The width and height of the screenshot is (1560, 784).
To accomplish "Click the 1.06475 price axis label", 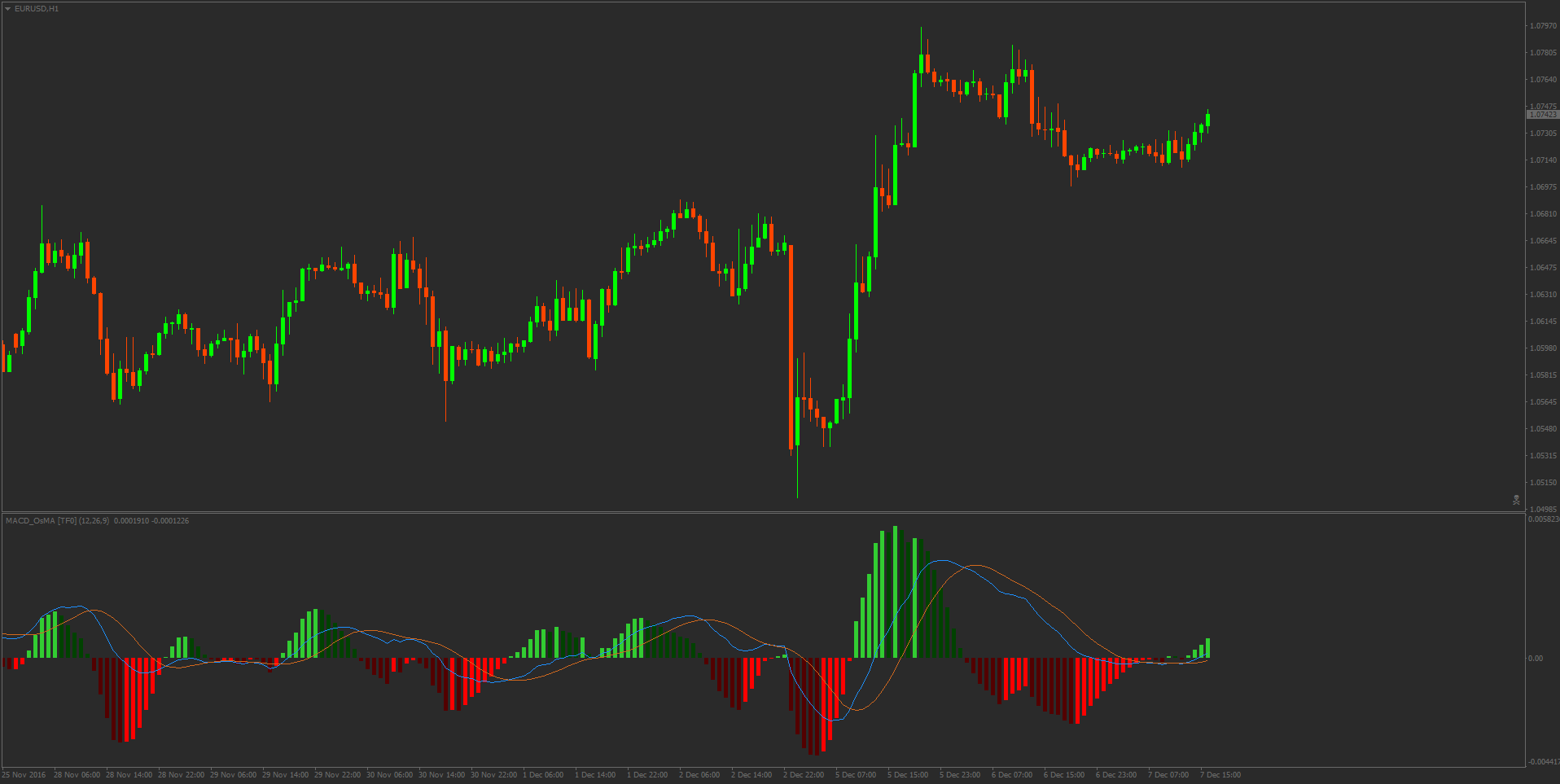I will point(1543,268).
